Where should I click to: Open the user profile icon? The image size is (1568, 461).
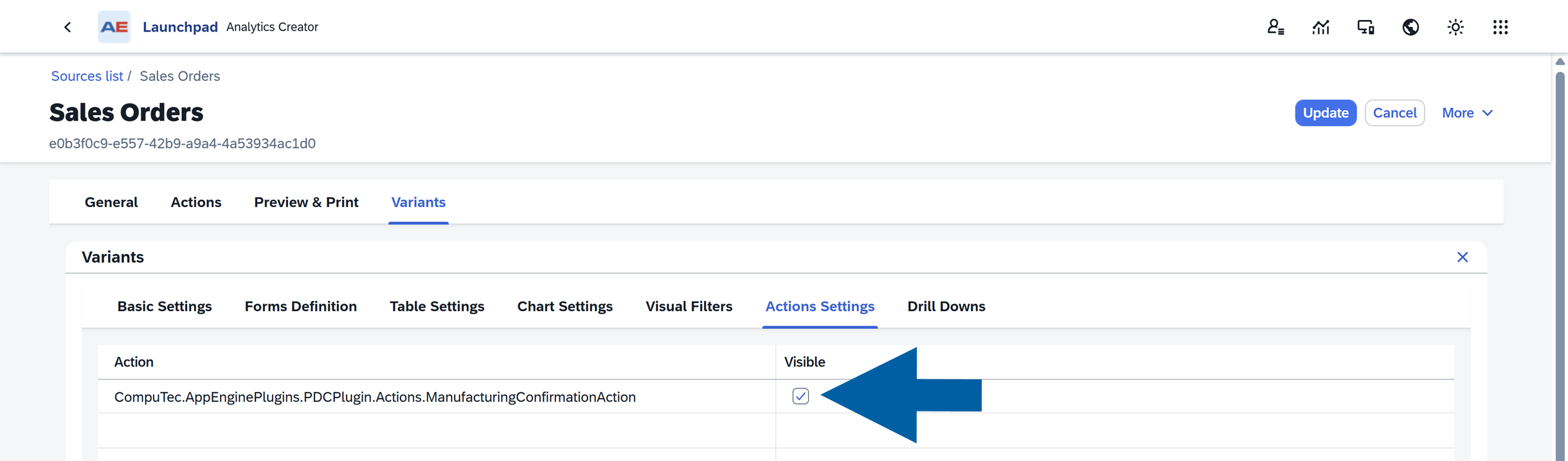point(1275,27)
